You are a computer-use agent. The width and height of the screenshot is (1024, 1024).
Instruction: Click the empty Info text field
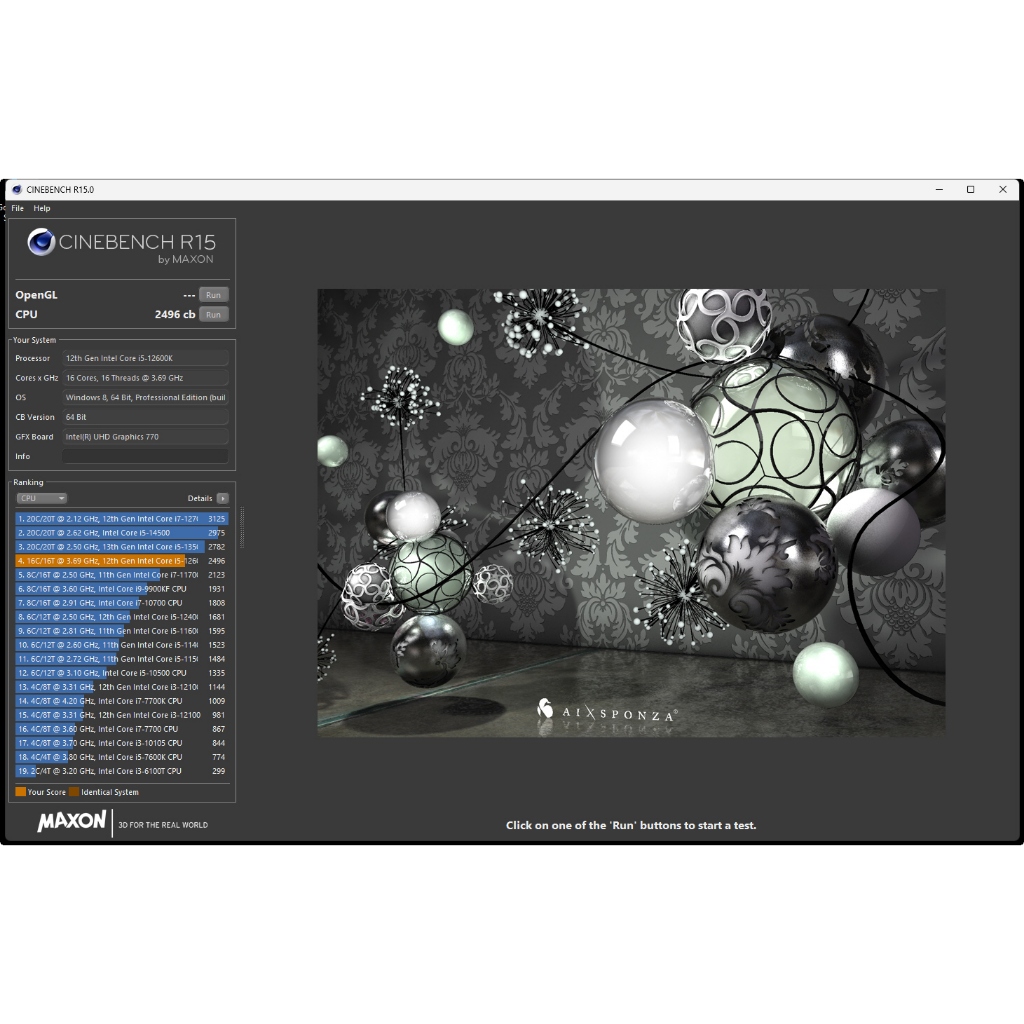coord(145,456)
